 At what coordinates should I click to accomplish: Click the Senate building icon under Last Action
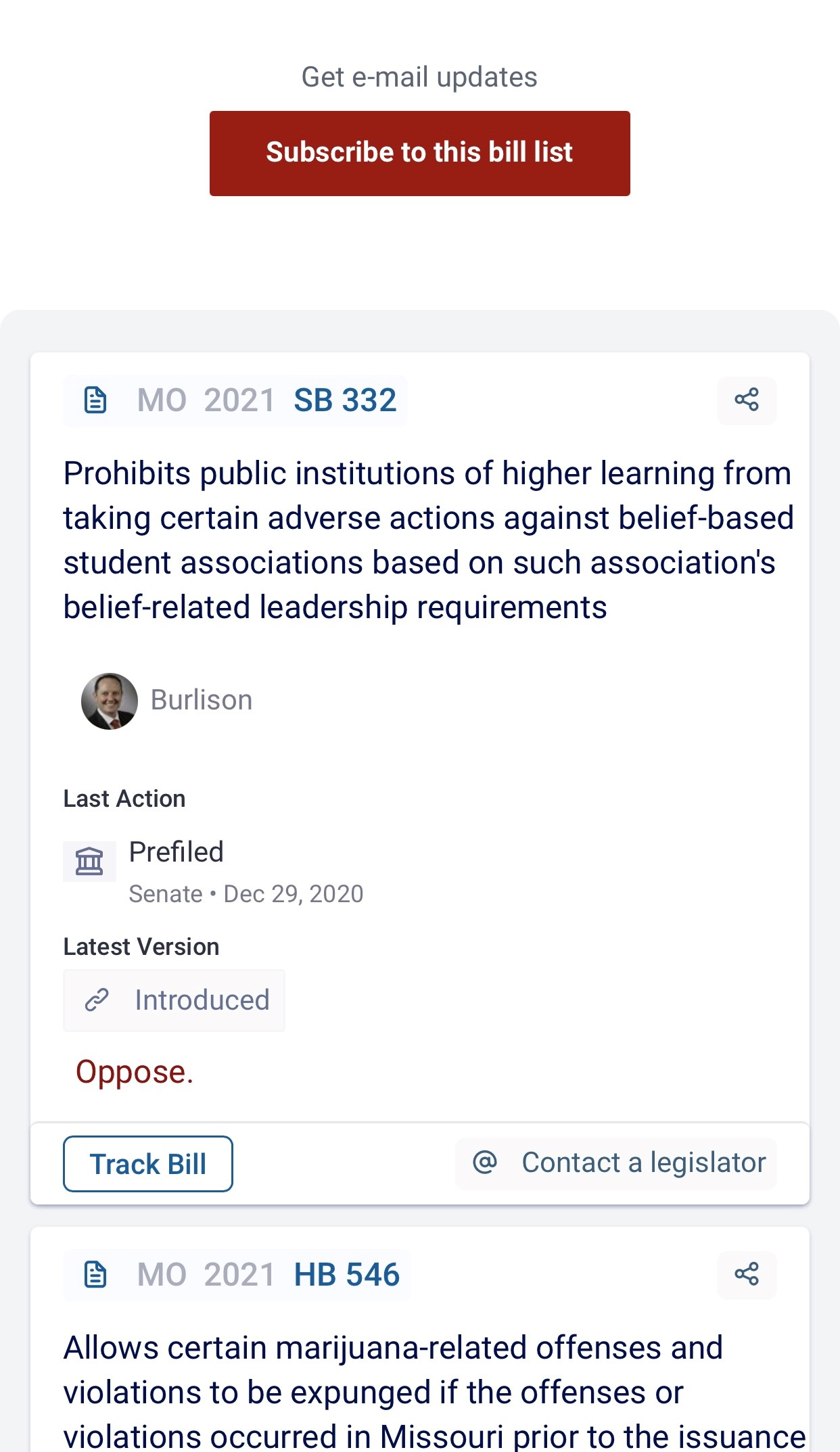pyautogui.click(x=89, y=862)
